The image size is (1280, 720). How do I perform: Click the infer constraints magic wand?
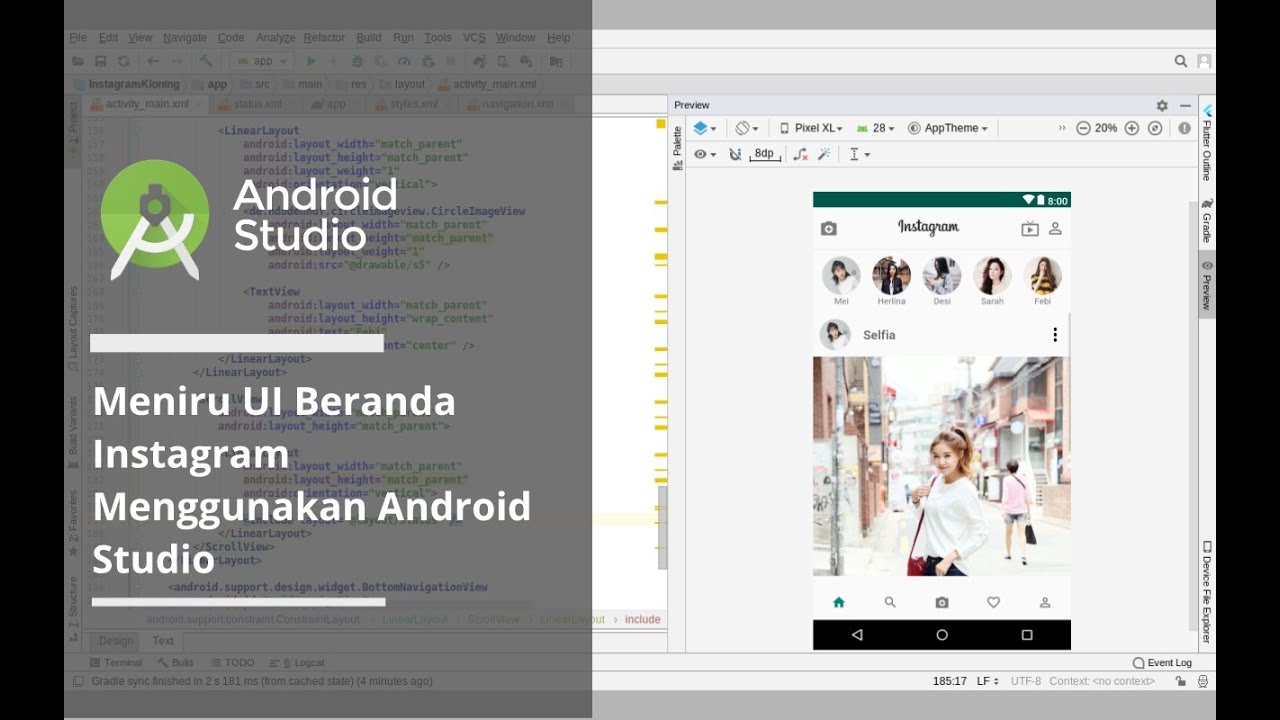click(x=824, y=154)
